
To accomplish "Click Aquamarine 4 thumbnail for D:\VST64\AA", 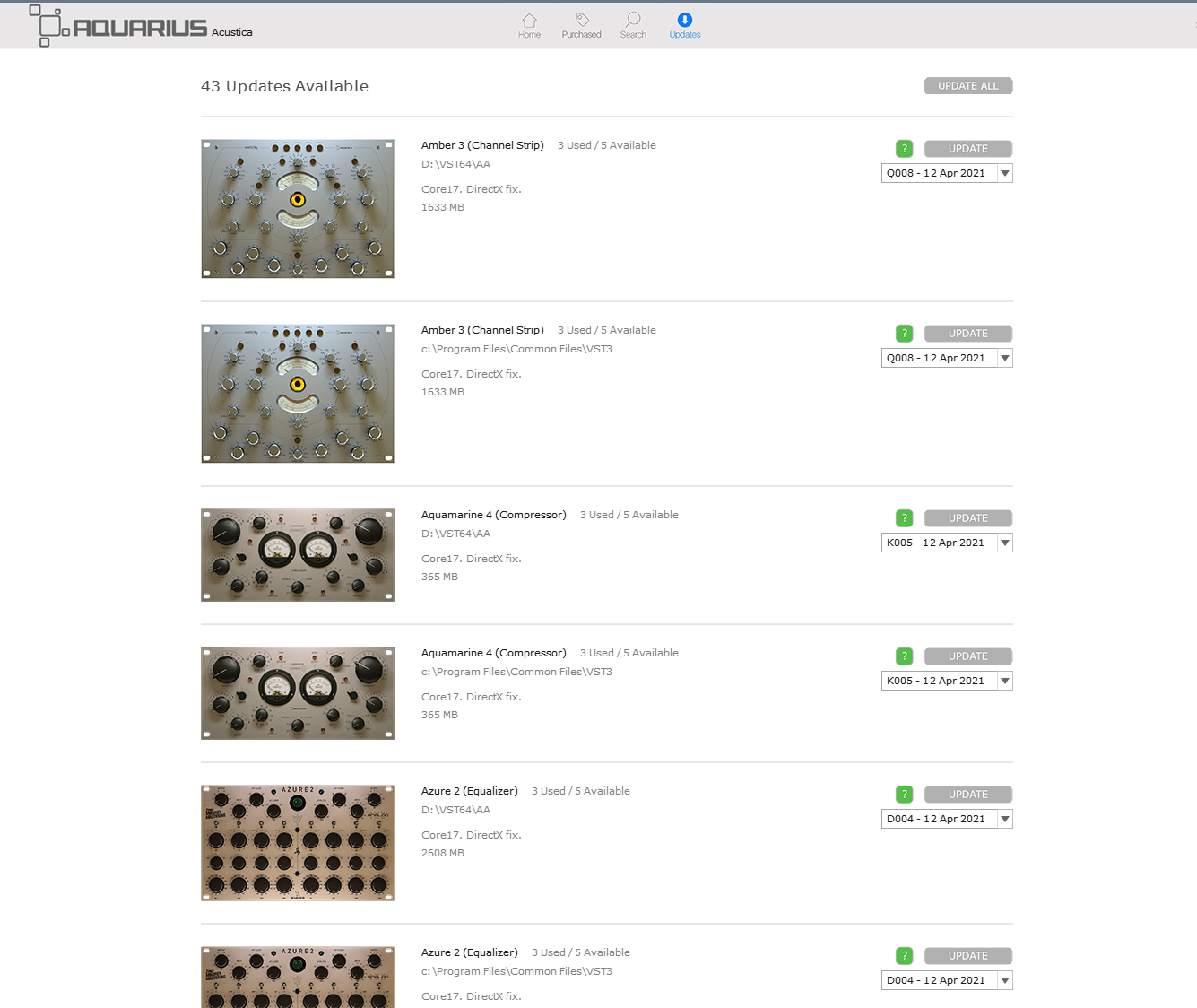I will coord(298,555).
